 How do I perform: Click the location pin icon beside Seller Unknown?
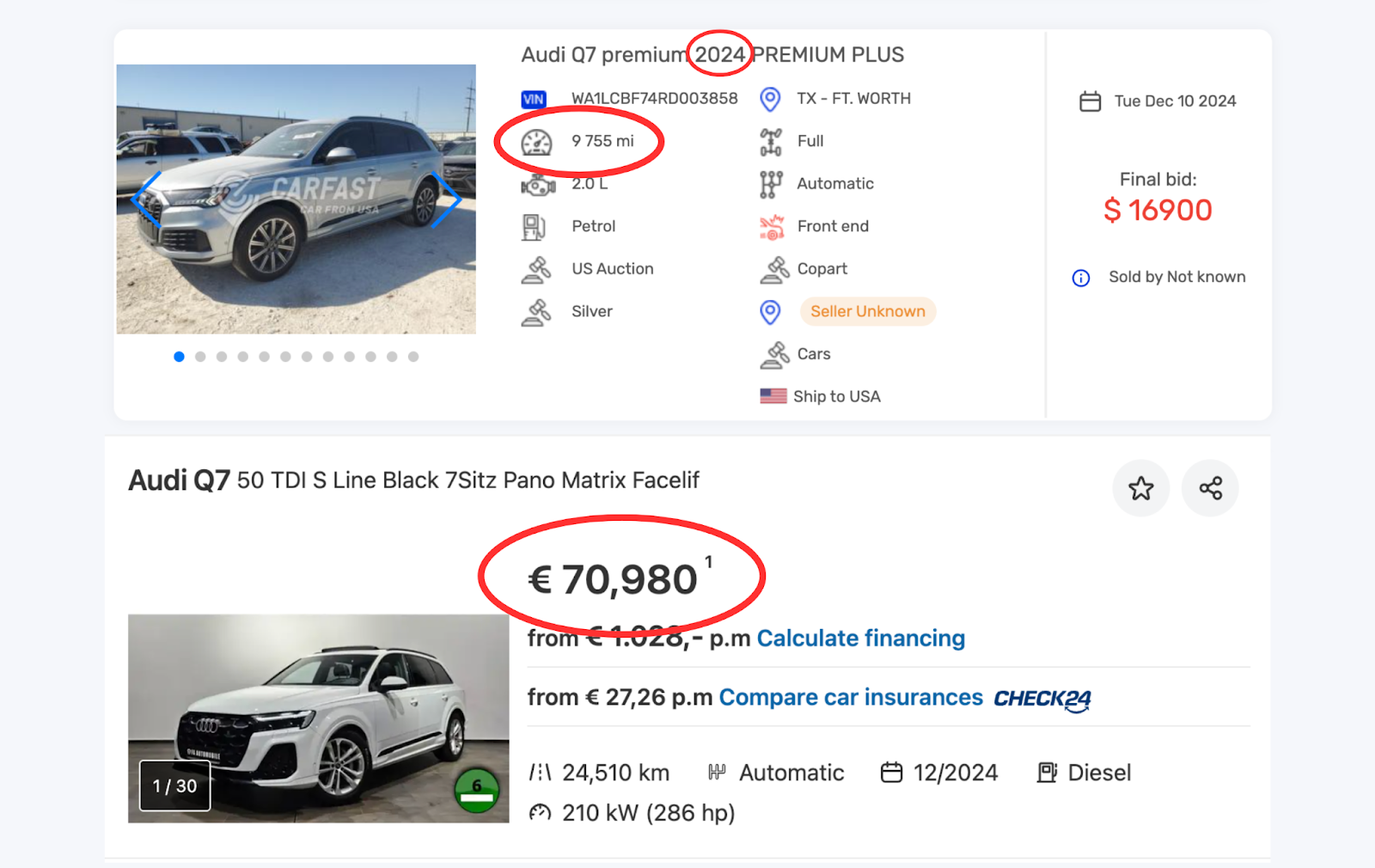point(770,312)
